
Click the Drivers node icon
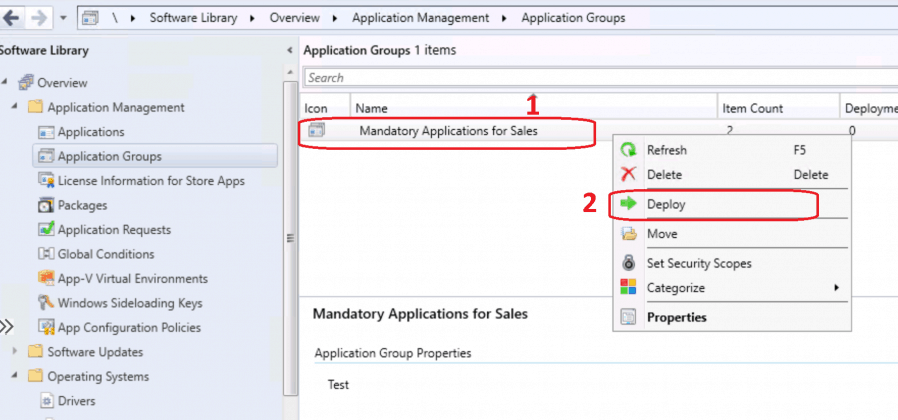click(x=46, y=401)
